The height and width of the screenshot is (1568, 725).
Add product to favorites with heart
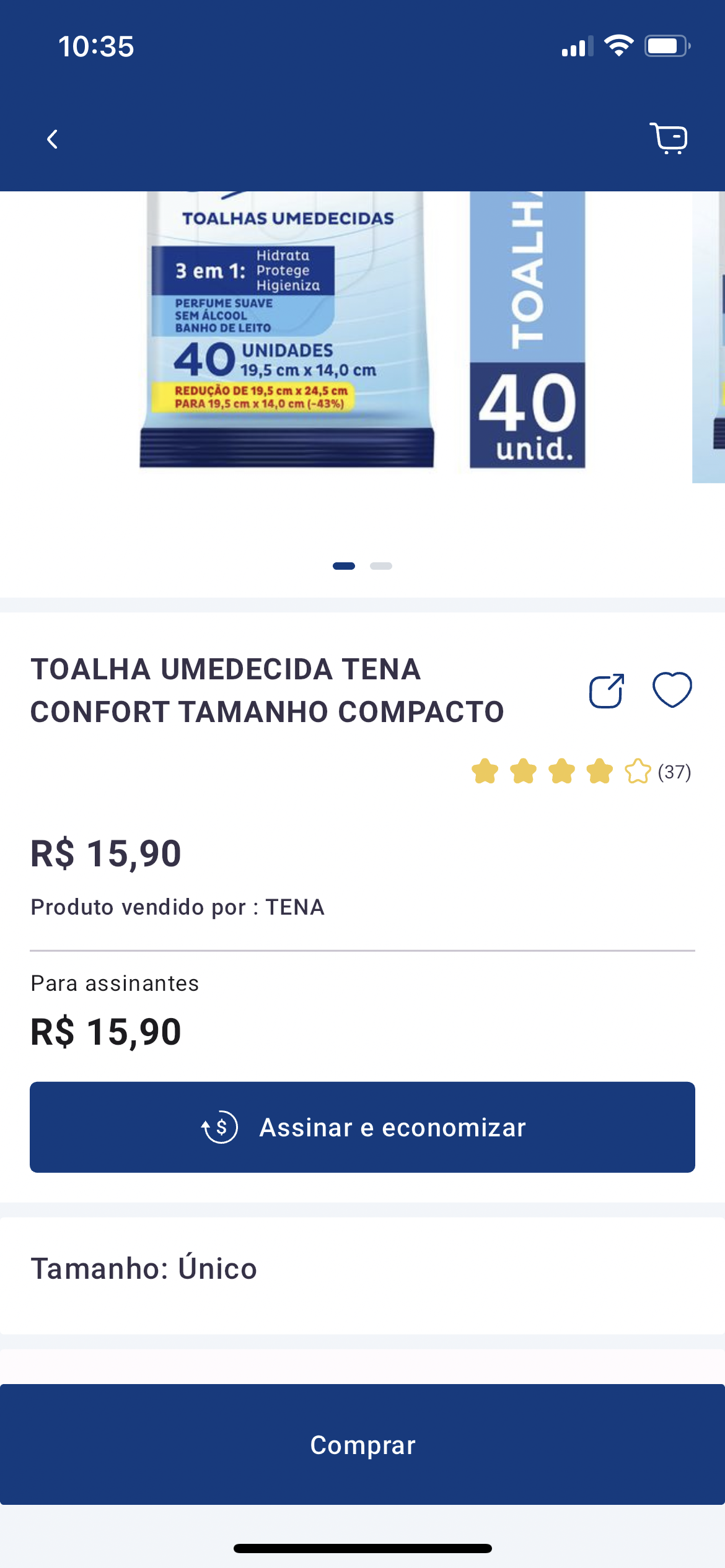[672, 689]
